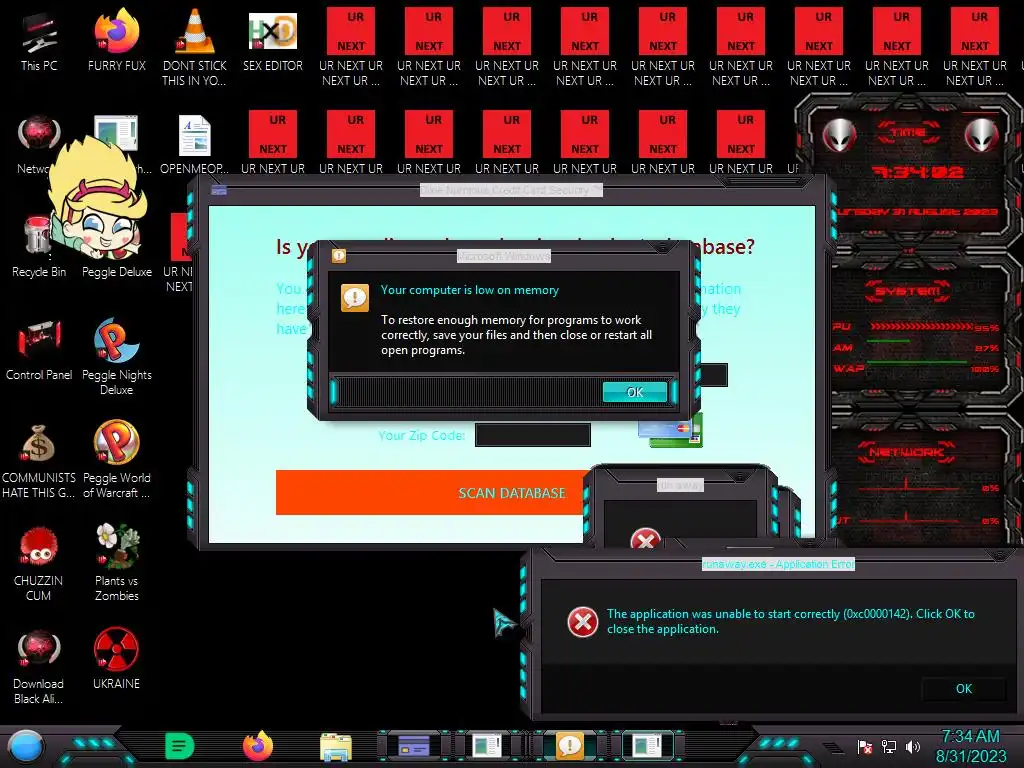Image resolution: width=1024 pixels, height=768 pixels.
Task: Open the CHUZZIN CUM game icon
Action: (x=39, y=563)
